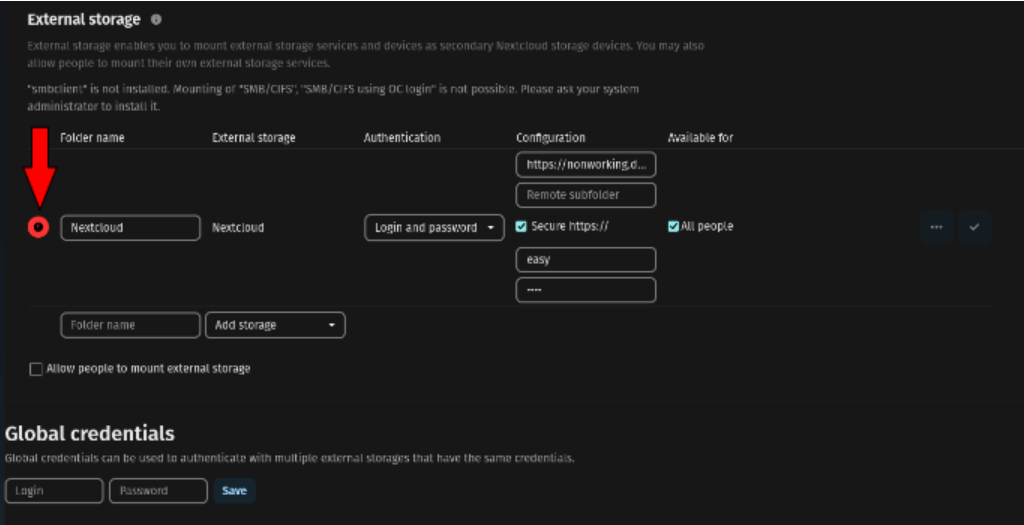
Task: Click the red storage status indicator icon
Action: 39,227
